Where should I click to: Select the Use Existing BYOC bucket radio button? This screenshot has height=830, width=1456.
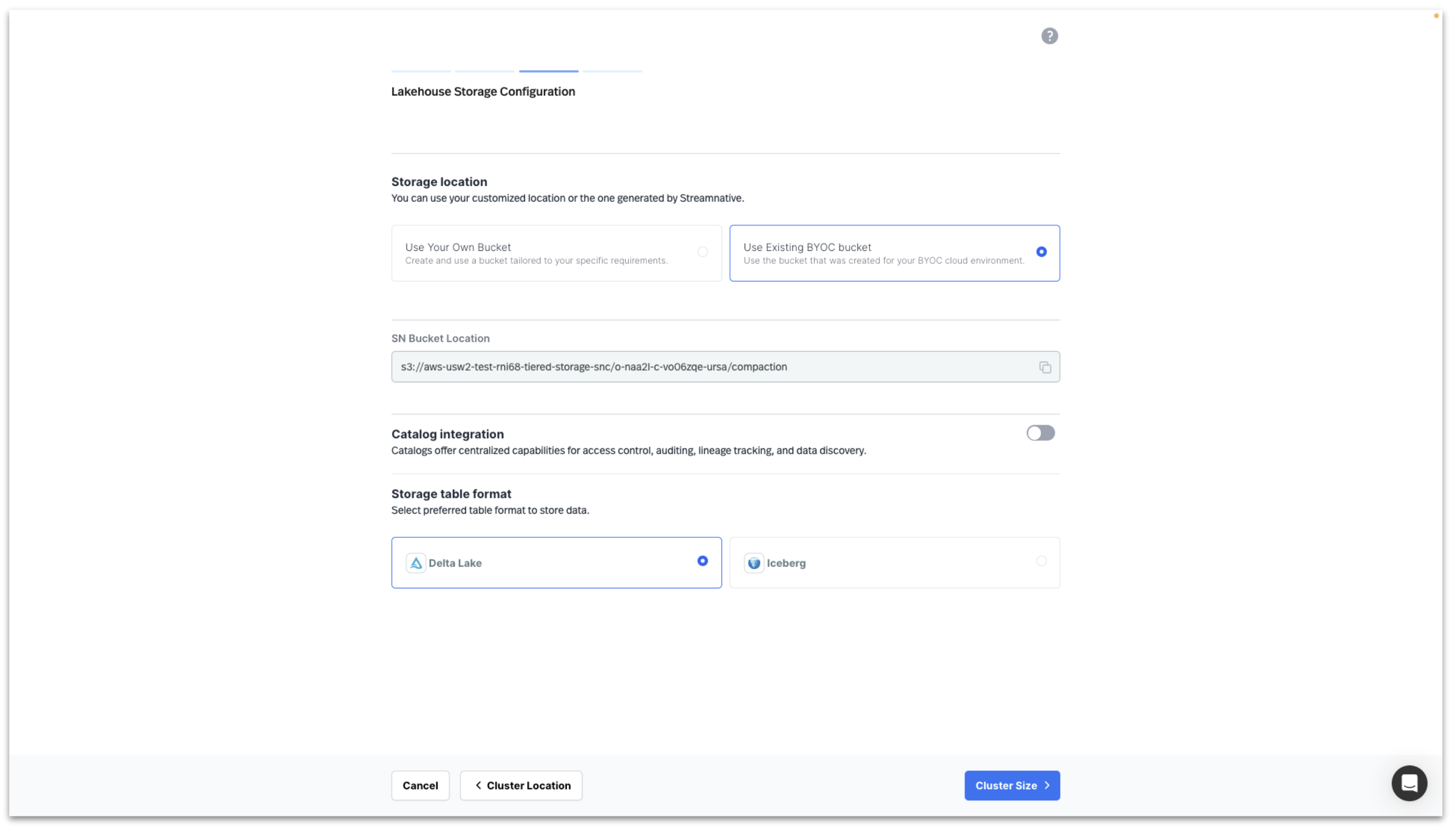(1041, 251)
